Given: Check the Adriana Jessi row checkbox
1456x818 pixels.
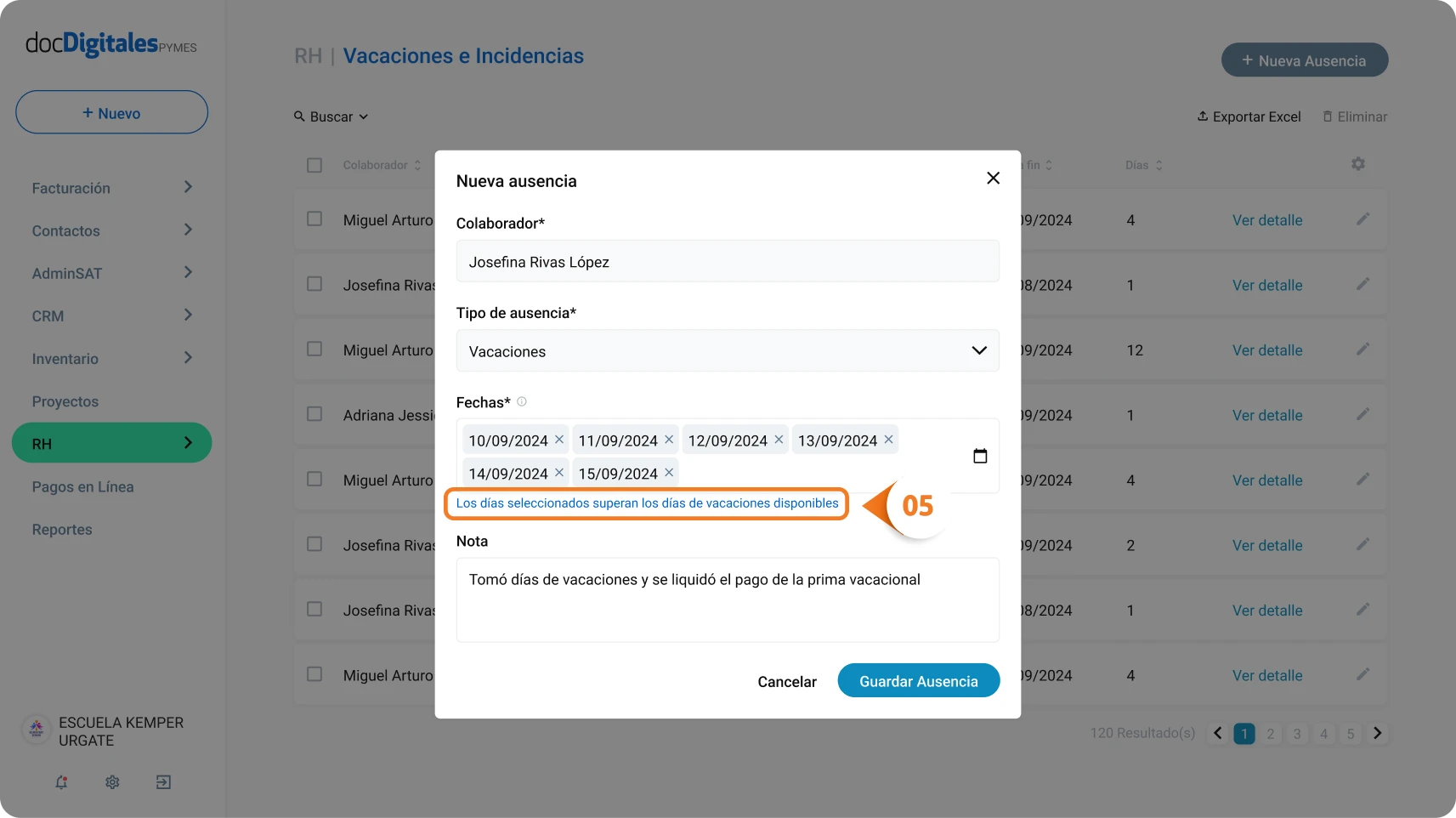Looking at the screenshot, I should [x=314, y=414].
